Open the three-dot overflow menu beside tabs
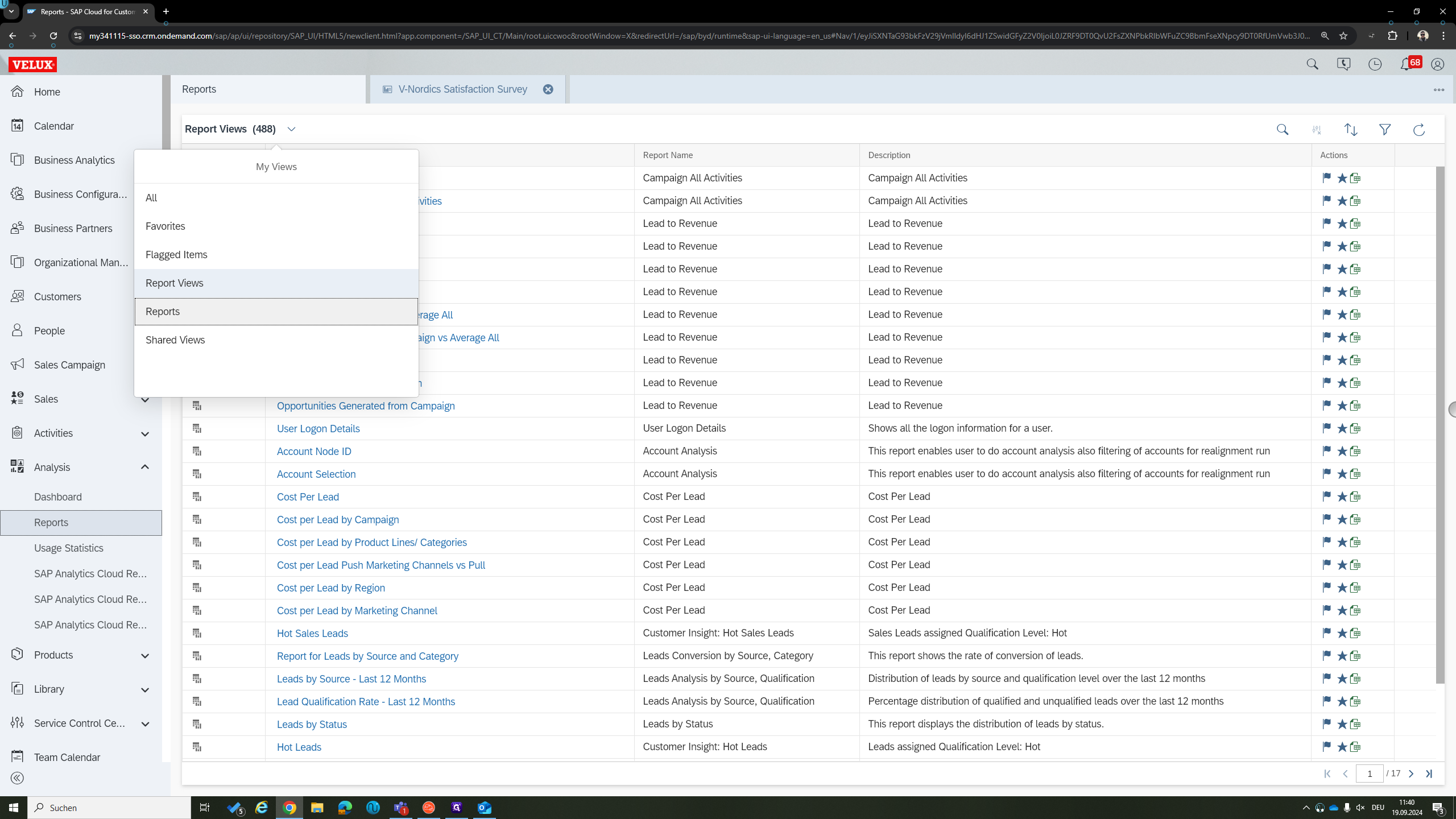Screen dimensions: 1456x819 (1439, 89)
